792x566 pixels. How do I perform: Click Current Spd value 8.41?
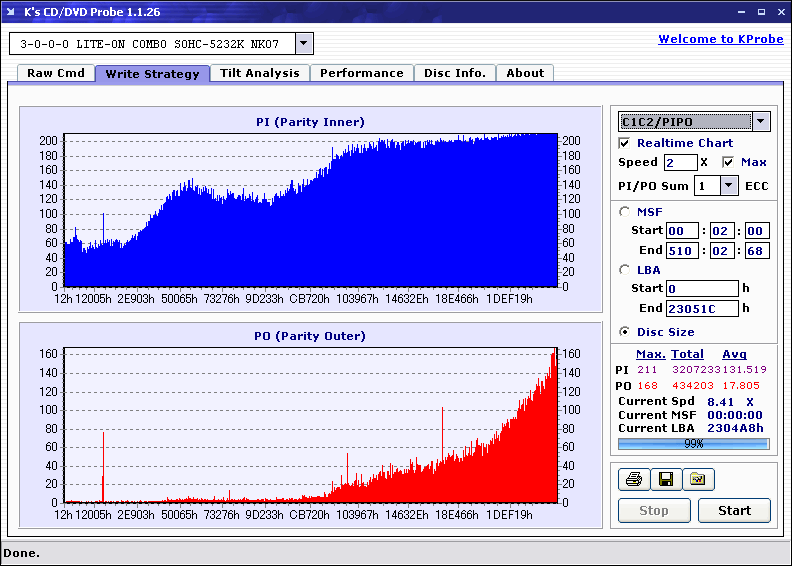720,402
